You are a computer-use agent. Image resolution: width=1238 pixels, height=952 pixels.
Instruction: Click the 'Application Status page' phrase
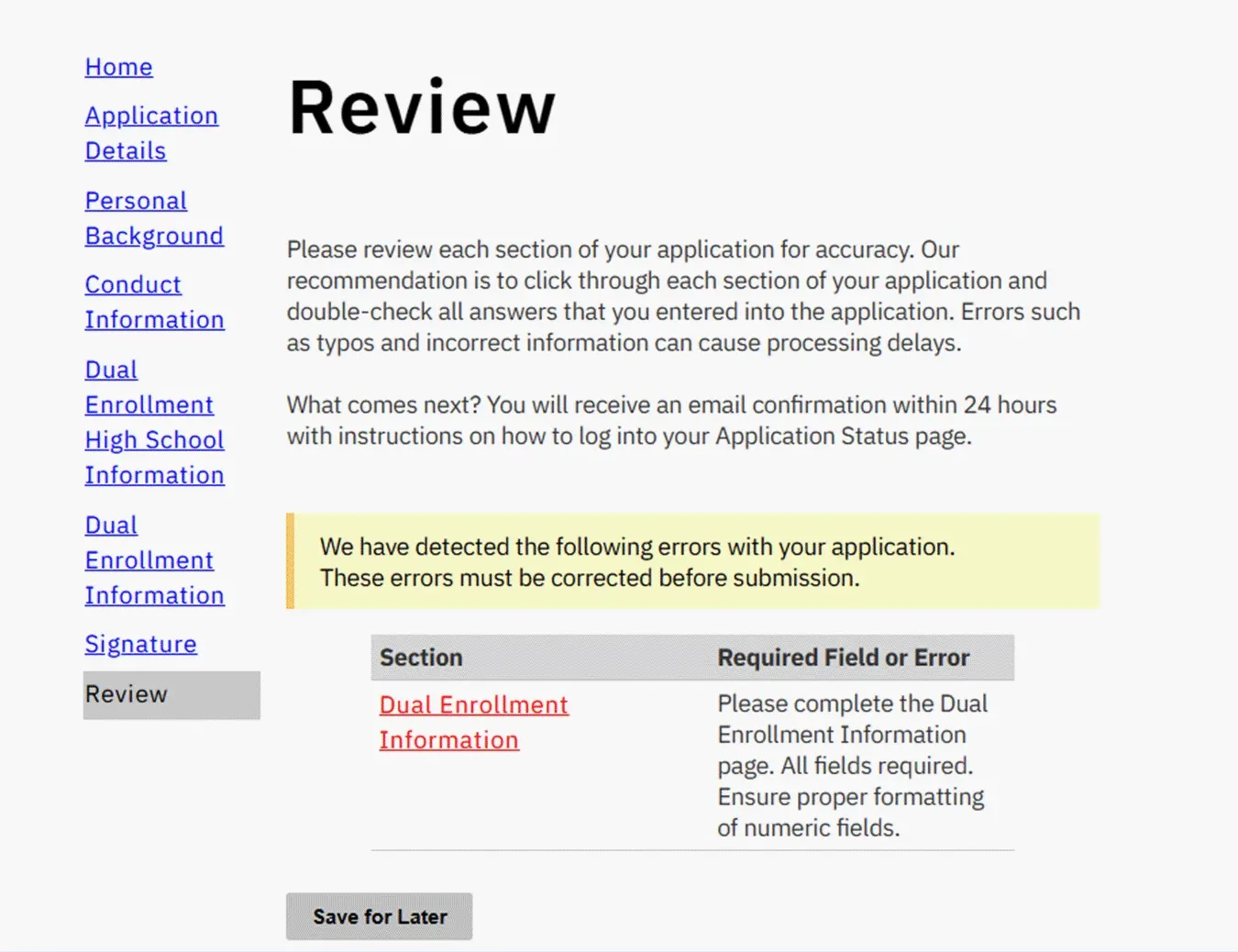(842, 436)
